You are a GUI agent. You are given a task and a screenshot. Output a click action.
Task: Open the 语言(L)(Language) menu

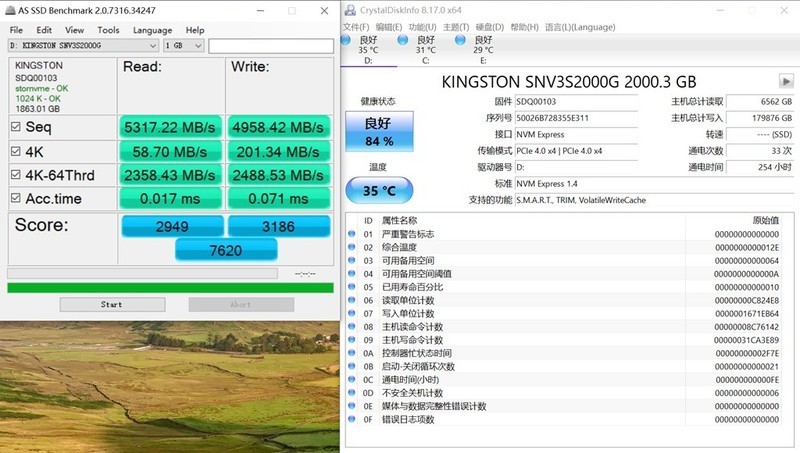(580, 27)
